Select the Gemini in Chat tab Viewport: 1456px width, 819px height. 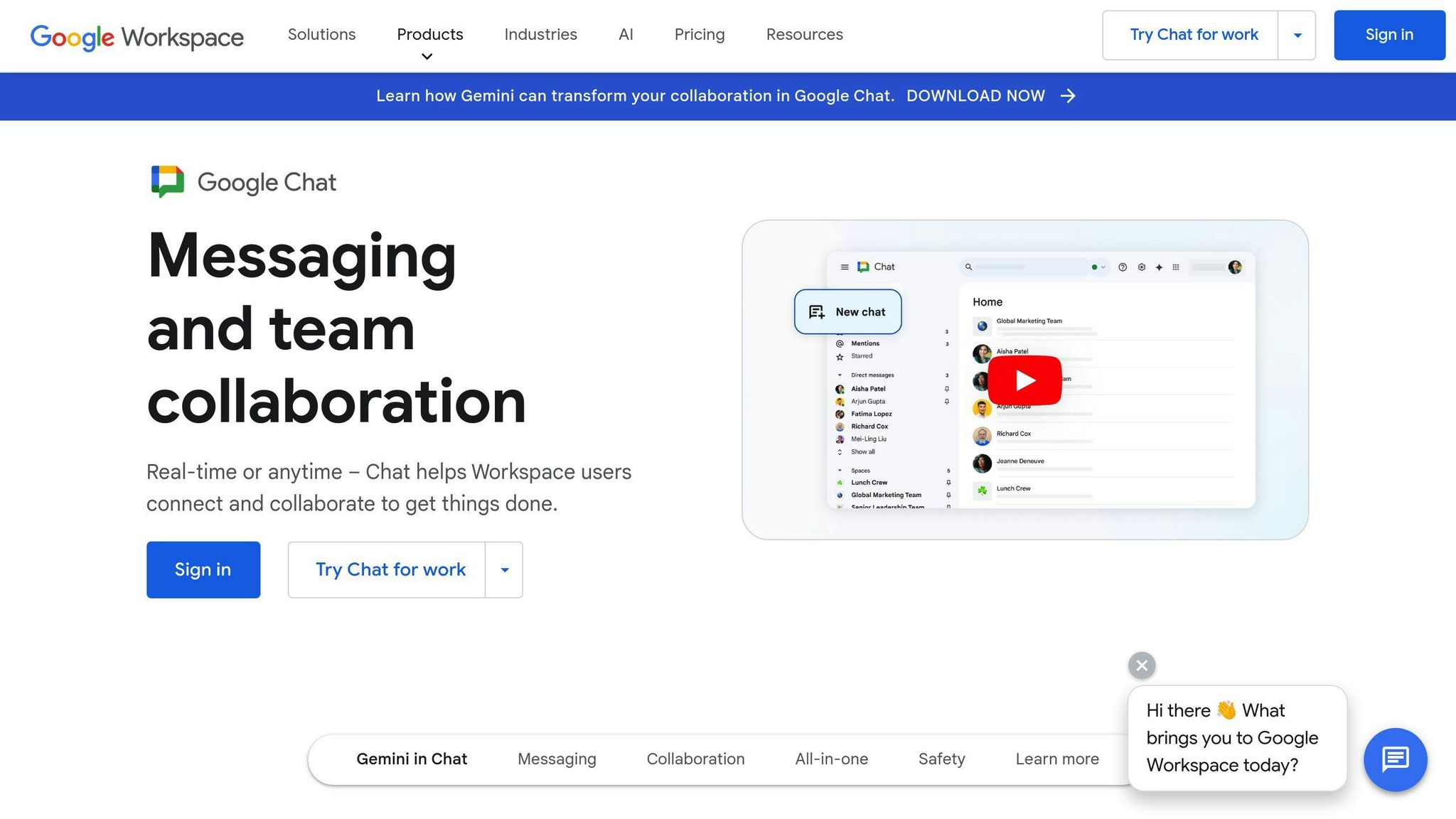[x=412, y=759]
